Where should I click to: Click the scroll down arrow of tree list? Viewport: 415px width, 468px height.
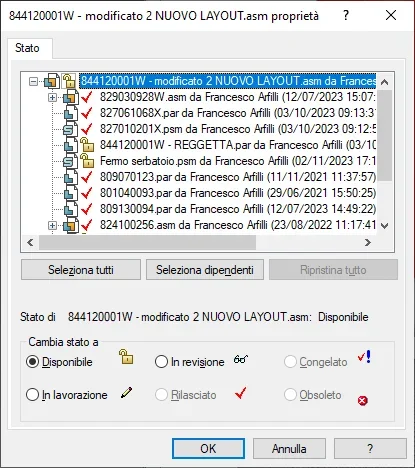[x=385, y=226]
